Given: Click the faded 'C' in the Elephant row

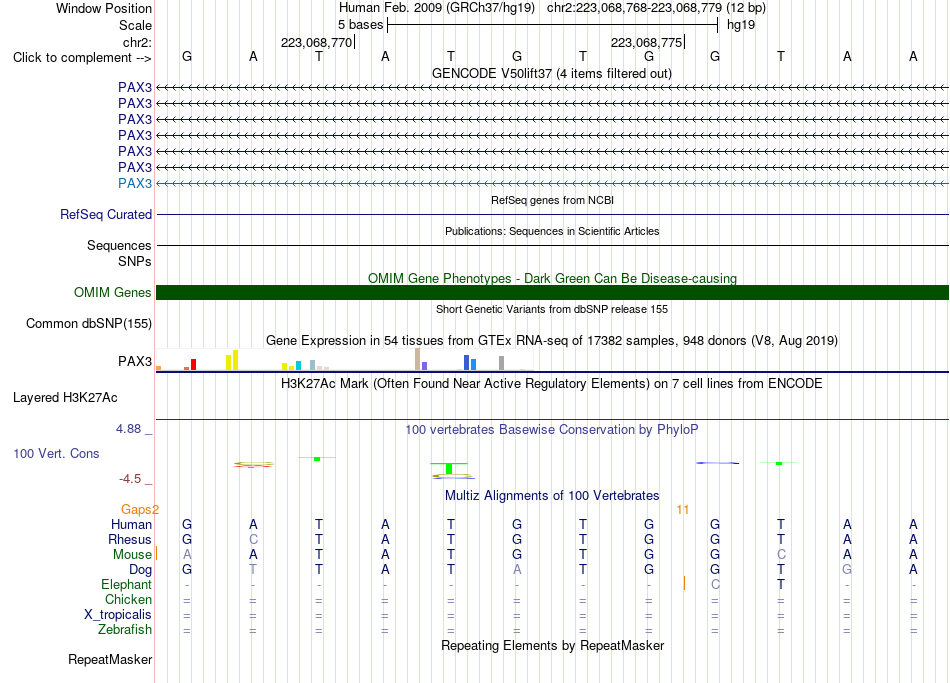Looking at the screenshot, I should pos(715,584).
